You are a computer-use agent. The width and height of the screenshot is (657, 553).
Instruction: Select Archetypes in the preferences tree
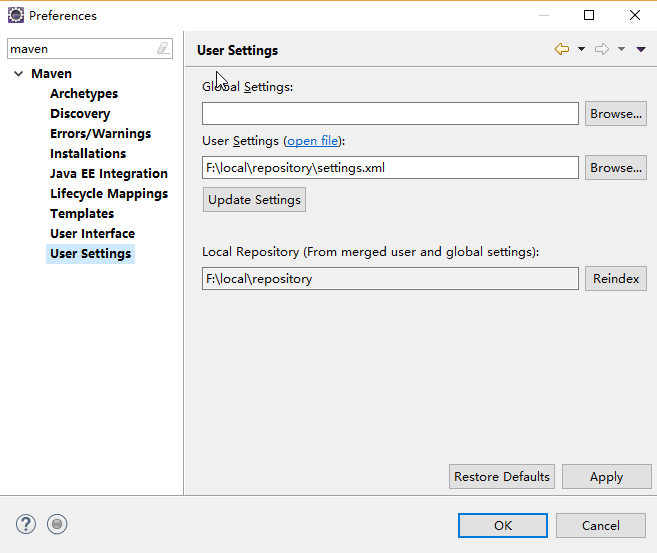click(84, 94)
